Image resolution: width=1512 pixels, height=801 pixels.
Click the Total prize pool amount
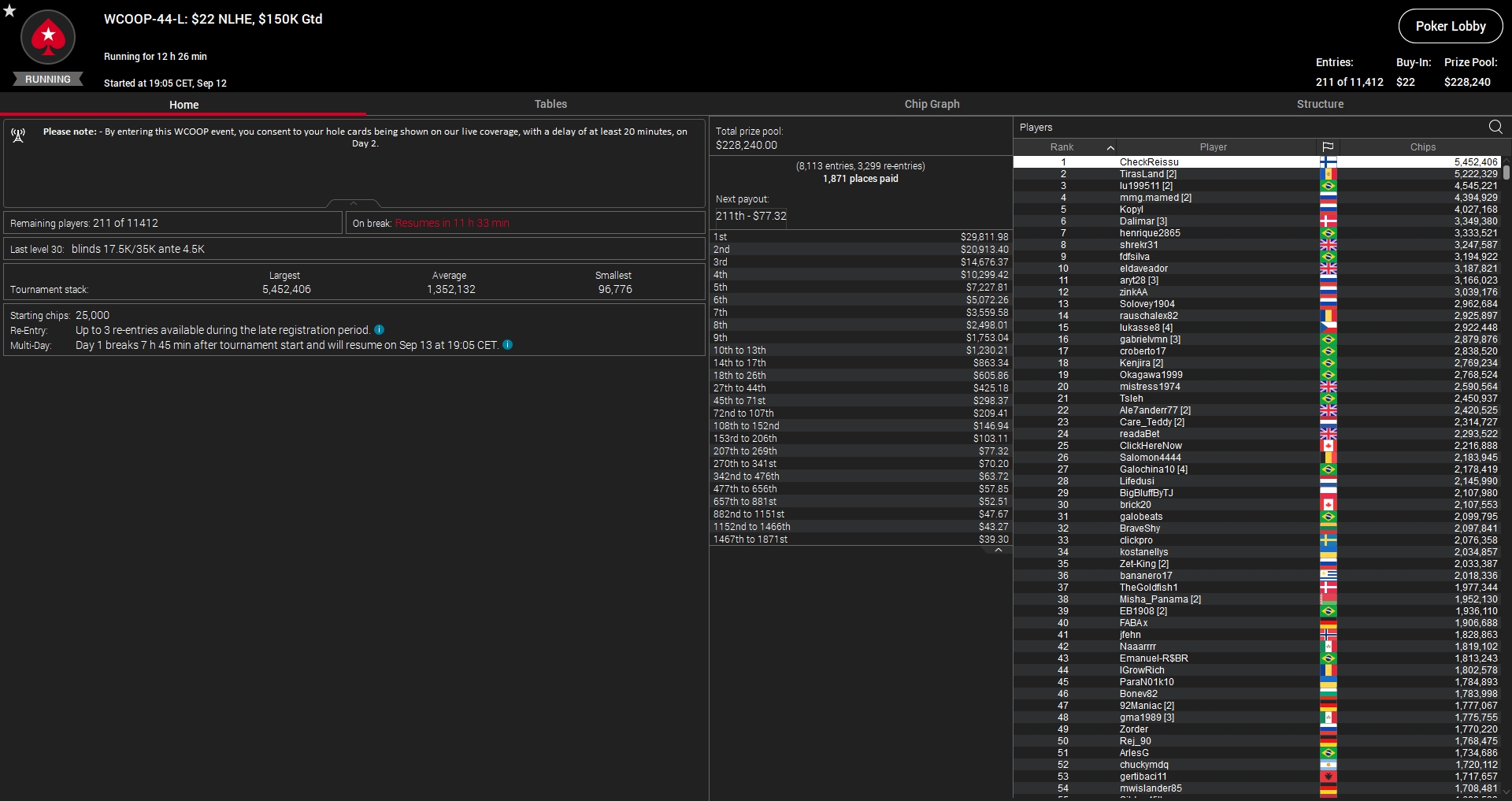coord(747,145)
